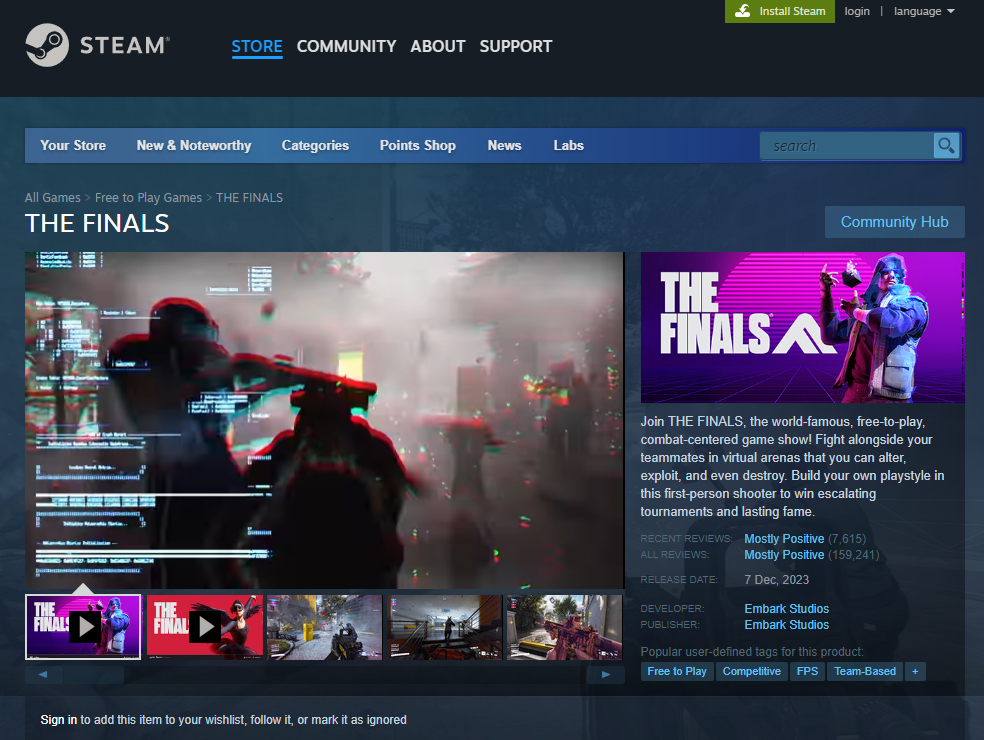Click the Steam logo icon
The width and height of the screenshot is (984, 740).
[x=47, y=46]
